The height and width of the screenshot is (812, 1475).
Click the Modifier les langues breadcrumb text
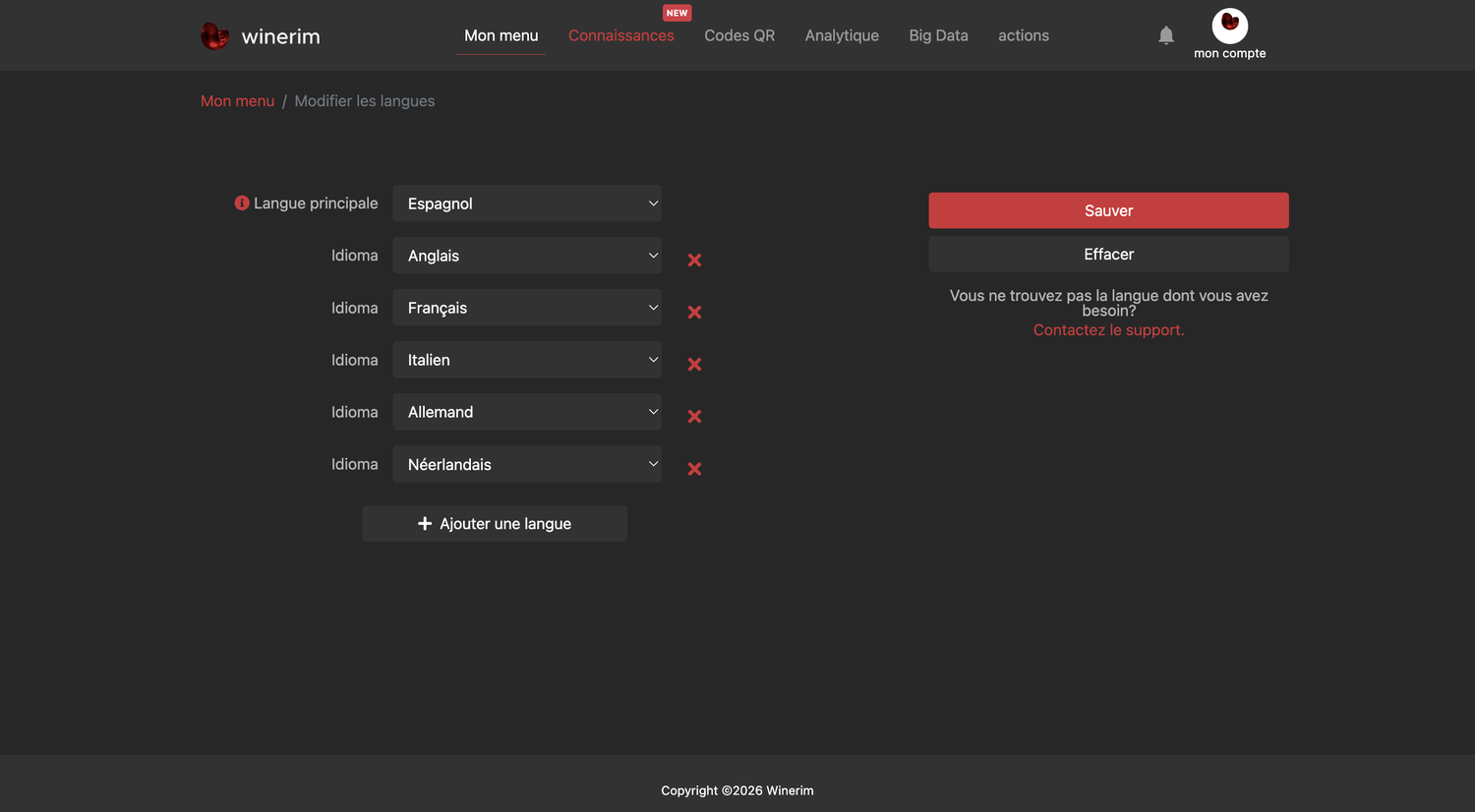click(365, 101)
